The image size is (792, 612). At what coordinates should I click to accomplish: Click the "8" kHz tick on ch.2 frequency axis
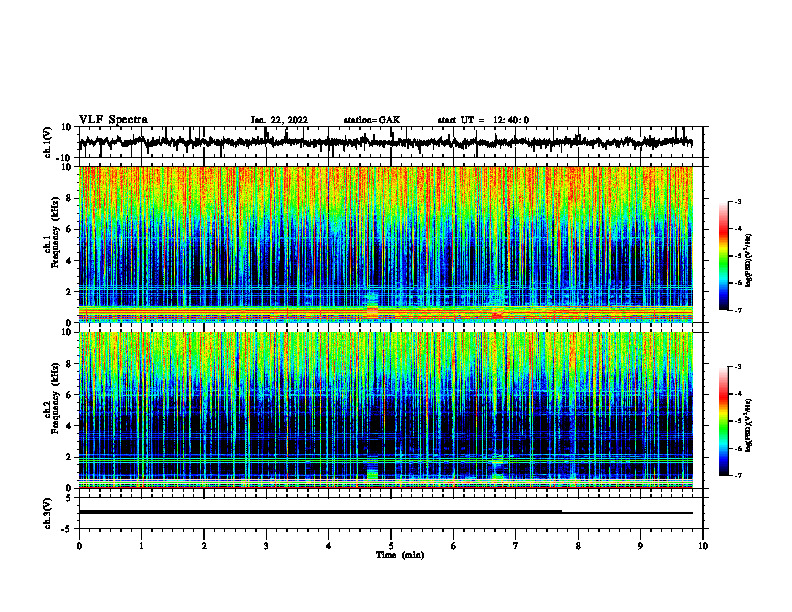[69, 364]
